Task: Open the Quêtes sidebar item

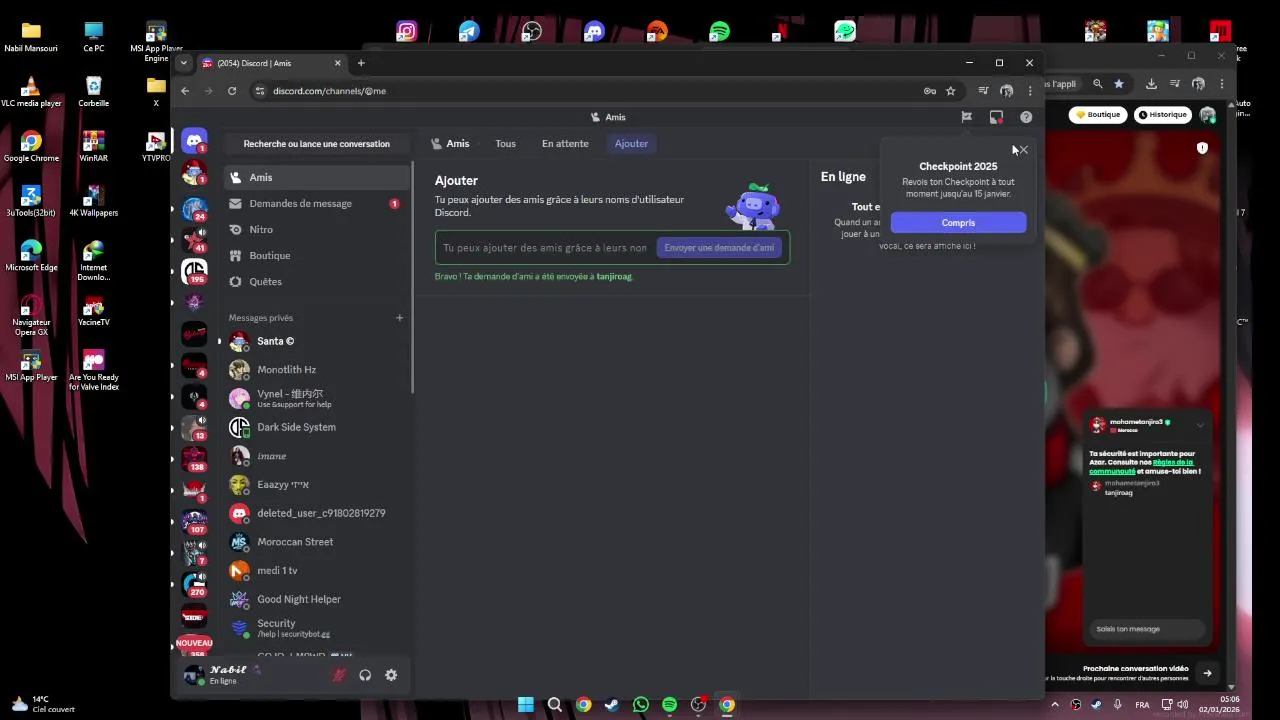Action: coord(316,282)
